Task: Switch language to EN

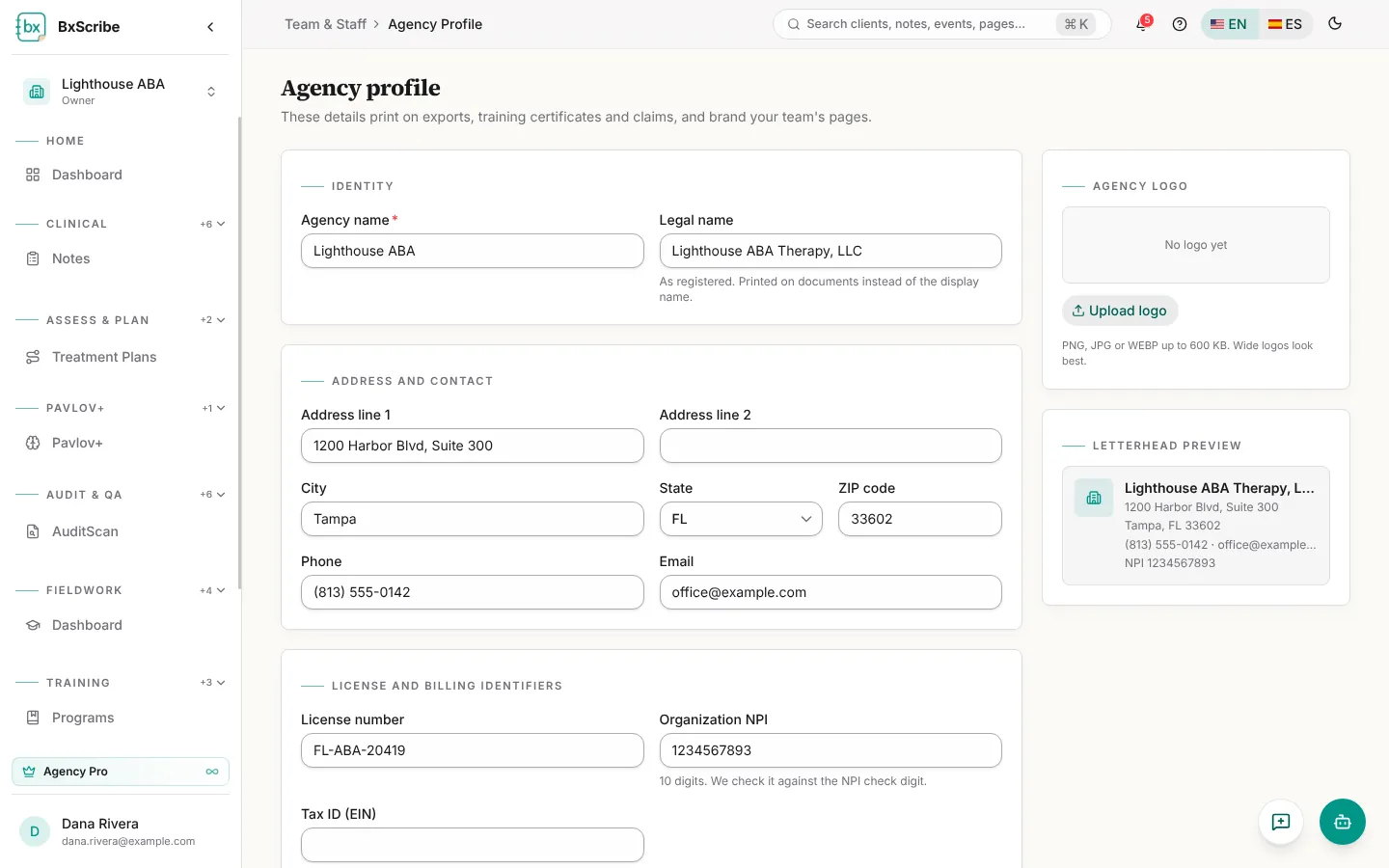Action: pos(1229,24)
